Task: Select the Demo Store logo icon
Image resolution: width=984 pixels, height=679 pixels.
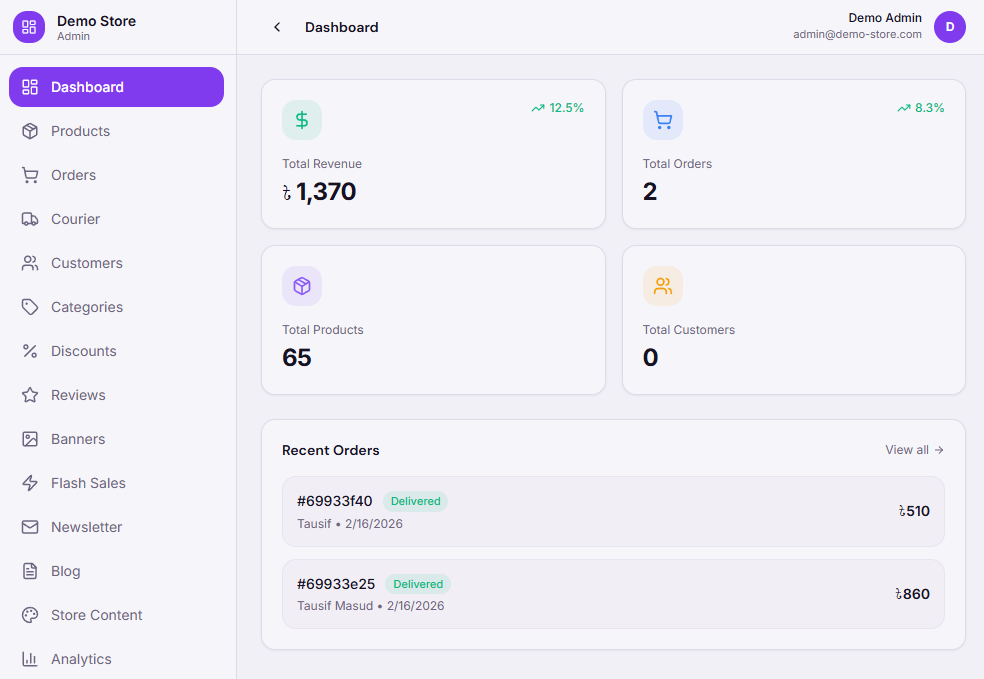Action: pos(28,27)
